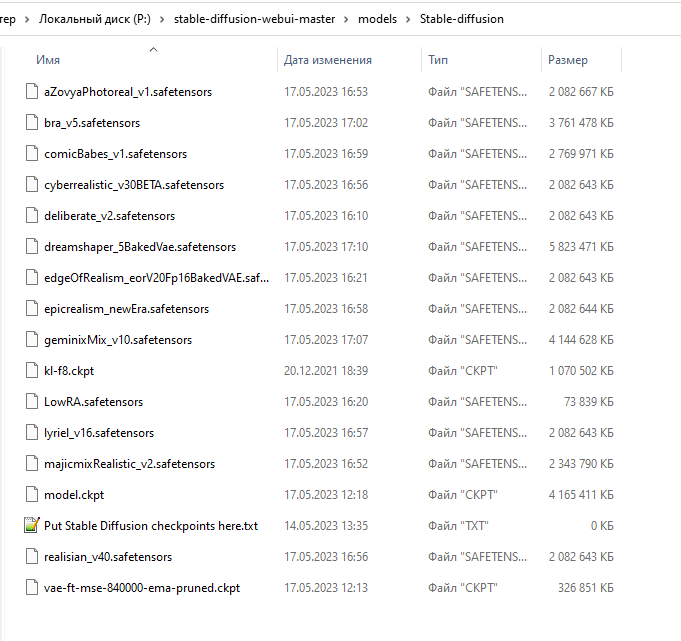The height and width of the screenshot is (641, 681).
Task: Select file name bra_v5.safetensors
Action: (92, 123)
